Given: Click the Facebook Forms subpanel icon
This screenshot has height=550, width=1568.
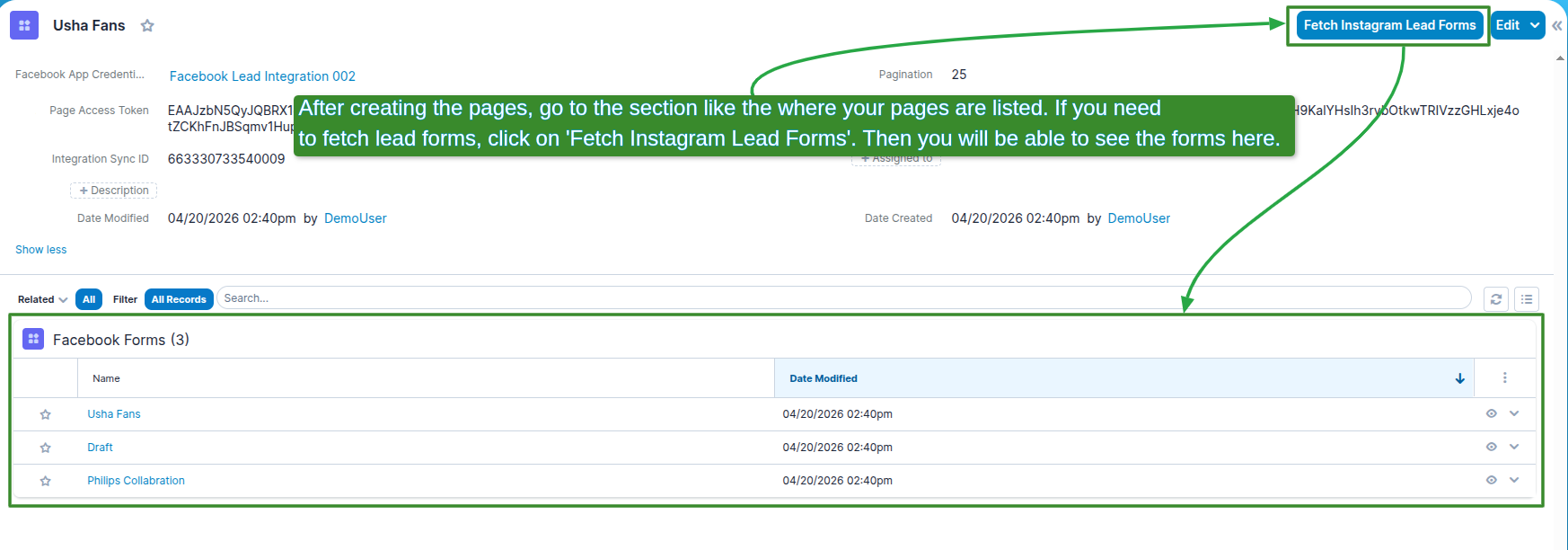Looking at the screenshot, I should point(33,339).
